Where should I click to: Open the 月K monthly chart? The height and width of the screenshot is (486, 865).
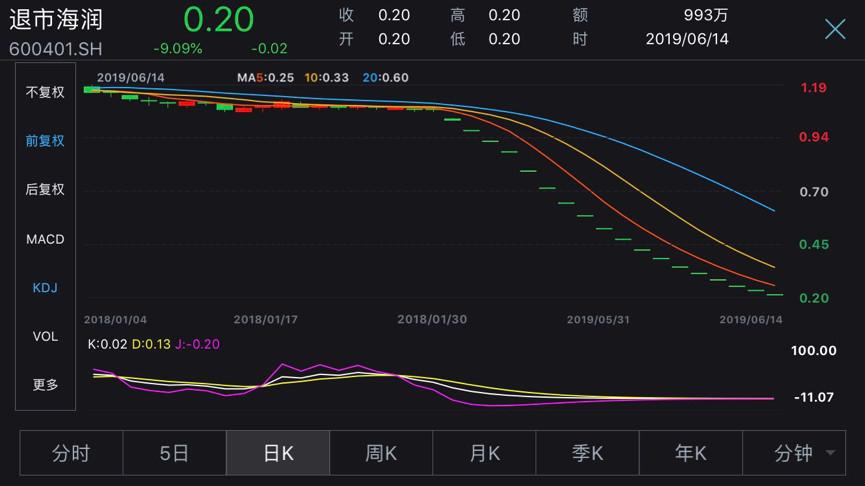click(485, 453)
